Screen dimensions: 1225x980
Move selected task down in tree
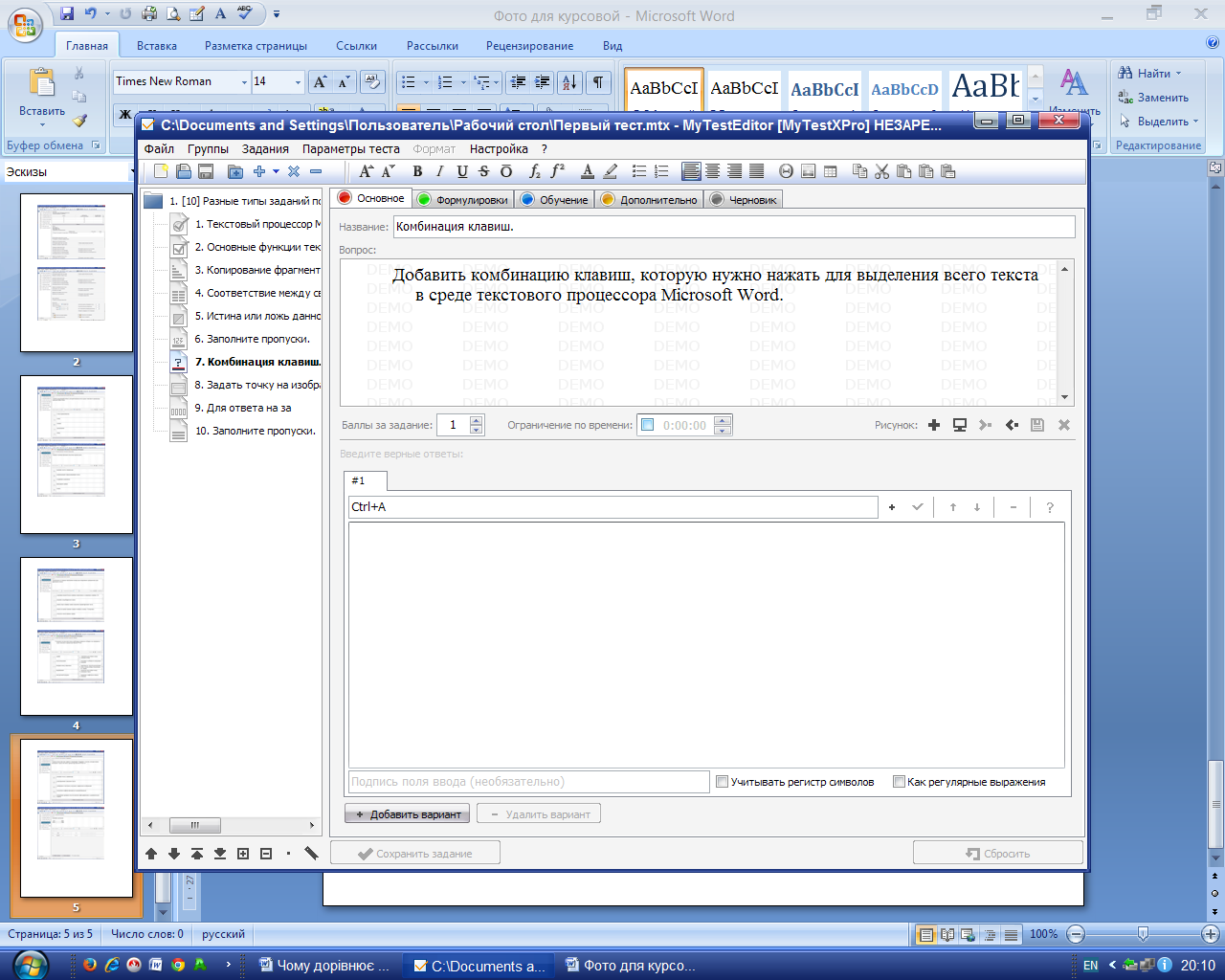click(174, 854)
